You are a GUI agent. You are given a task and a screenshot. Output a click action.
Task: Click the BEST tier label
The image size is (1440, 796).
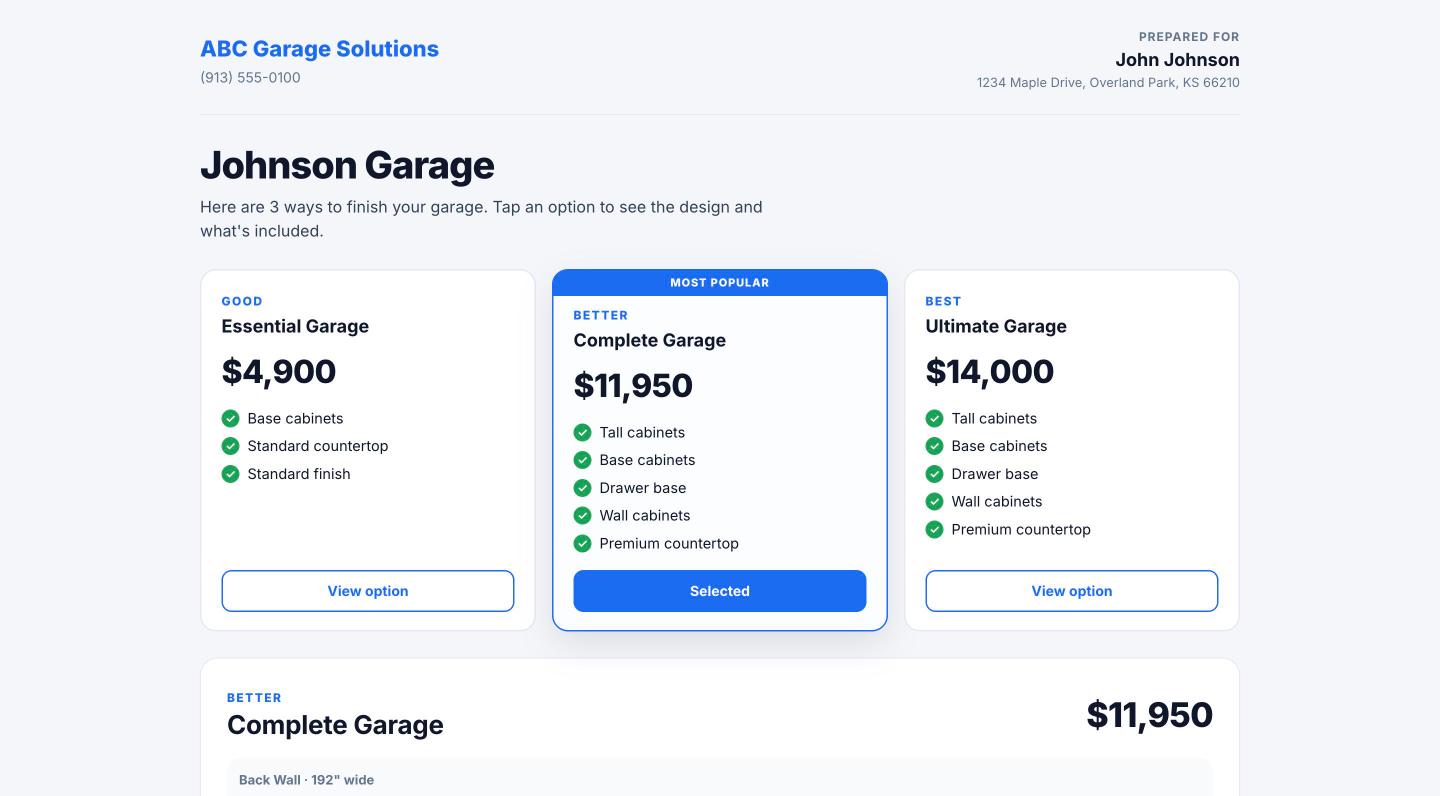click(943, 301)
